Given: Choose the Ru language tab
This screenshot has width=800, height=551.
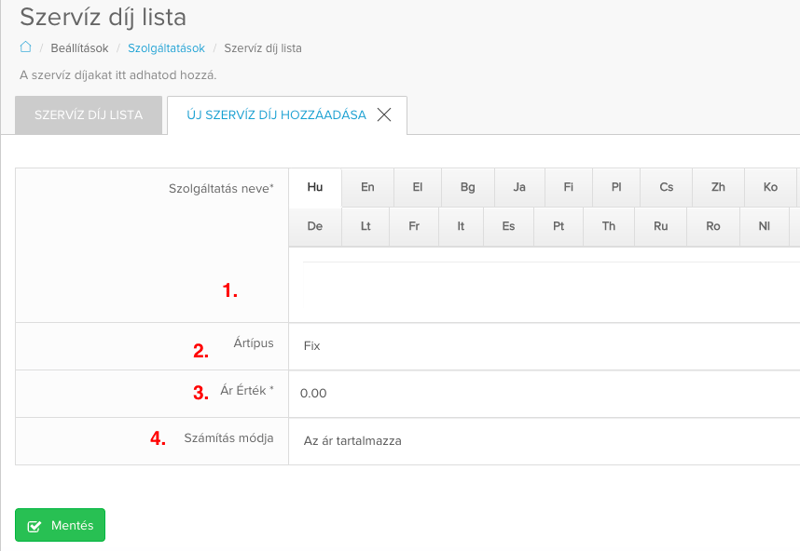Looking at the screenshot, I should (x=661, y=226).
